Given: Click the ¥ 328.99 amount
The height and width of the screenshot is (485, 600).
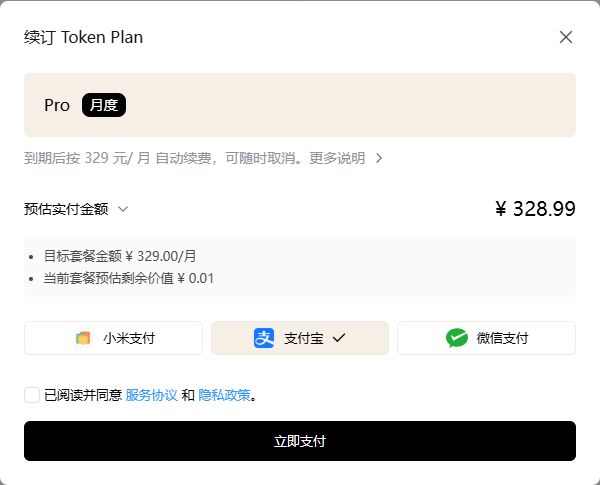Looking at the screenshot, I should pos(535,209).
